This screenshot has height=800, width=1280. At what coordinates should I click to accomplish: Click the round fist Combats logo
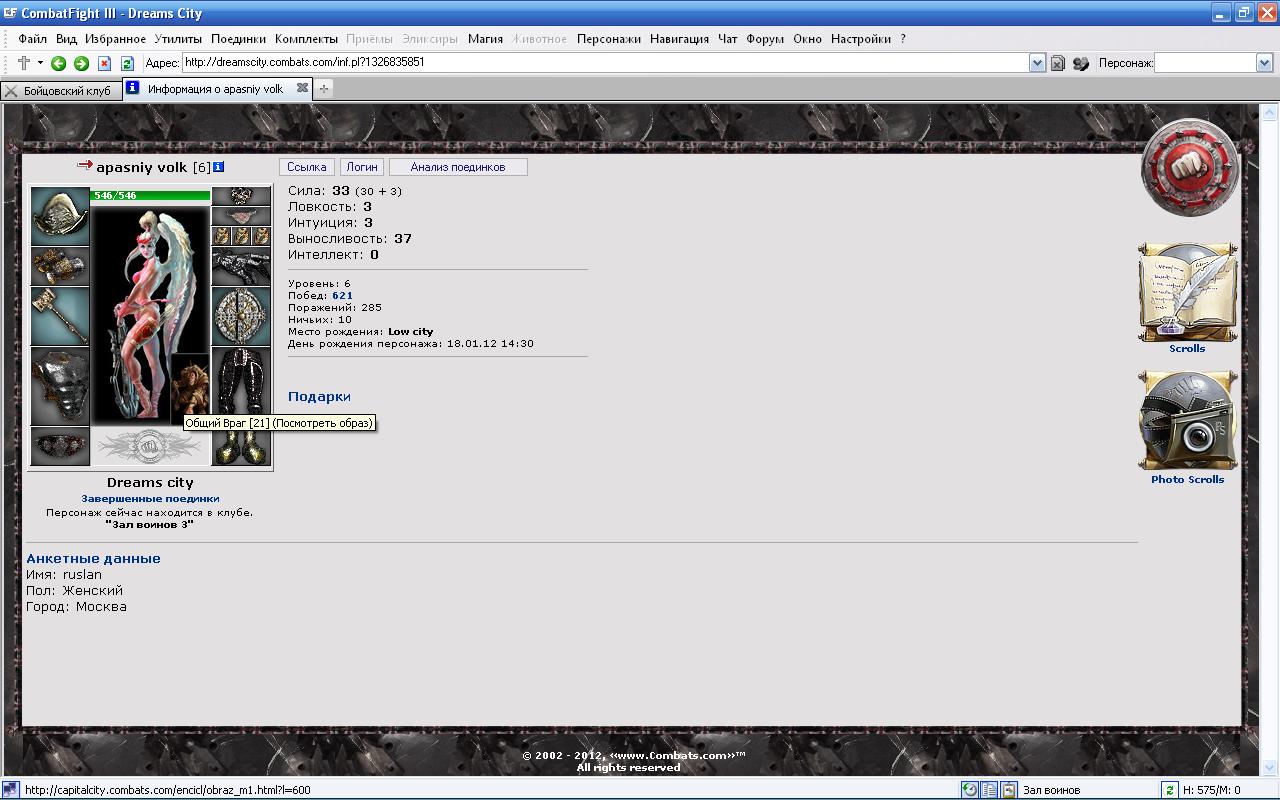click(x=1189, y=167)
